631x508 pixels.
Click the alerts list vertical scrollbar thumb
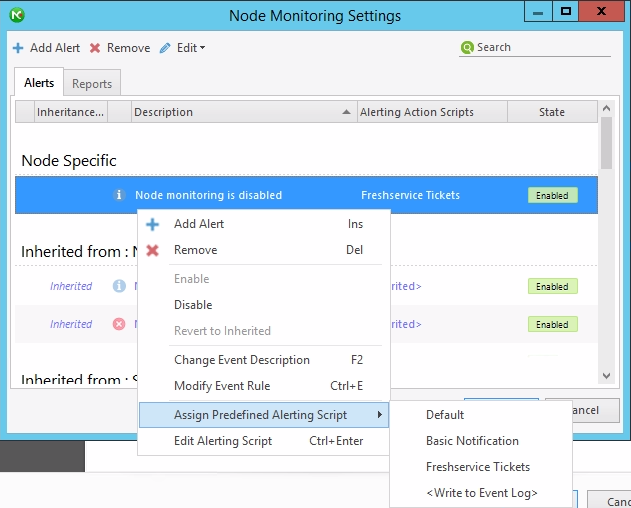[x=606, y=143]
